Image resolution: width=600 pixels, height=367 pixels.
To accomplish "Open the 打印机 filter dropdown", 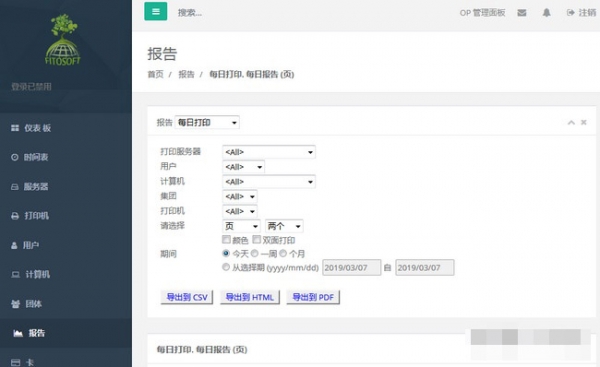I will coord(240,211).
